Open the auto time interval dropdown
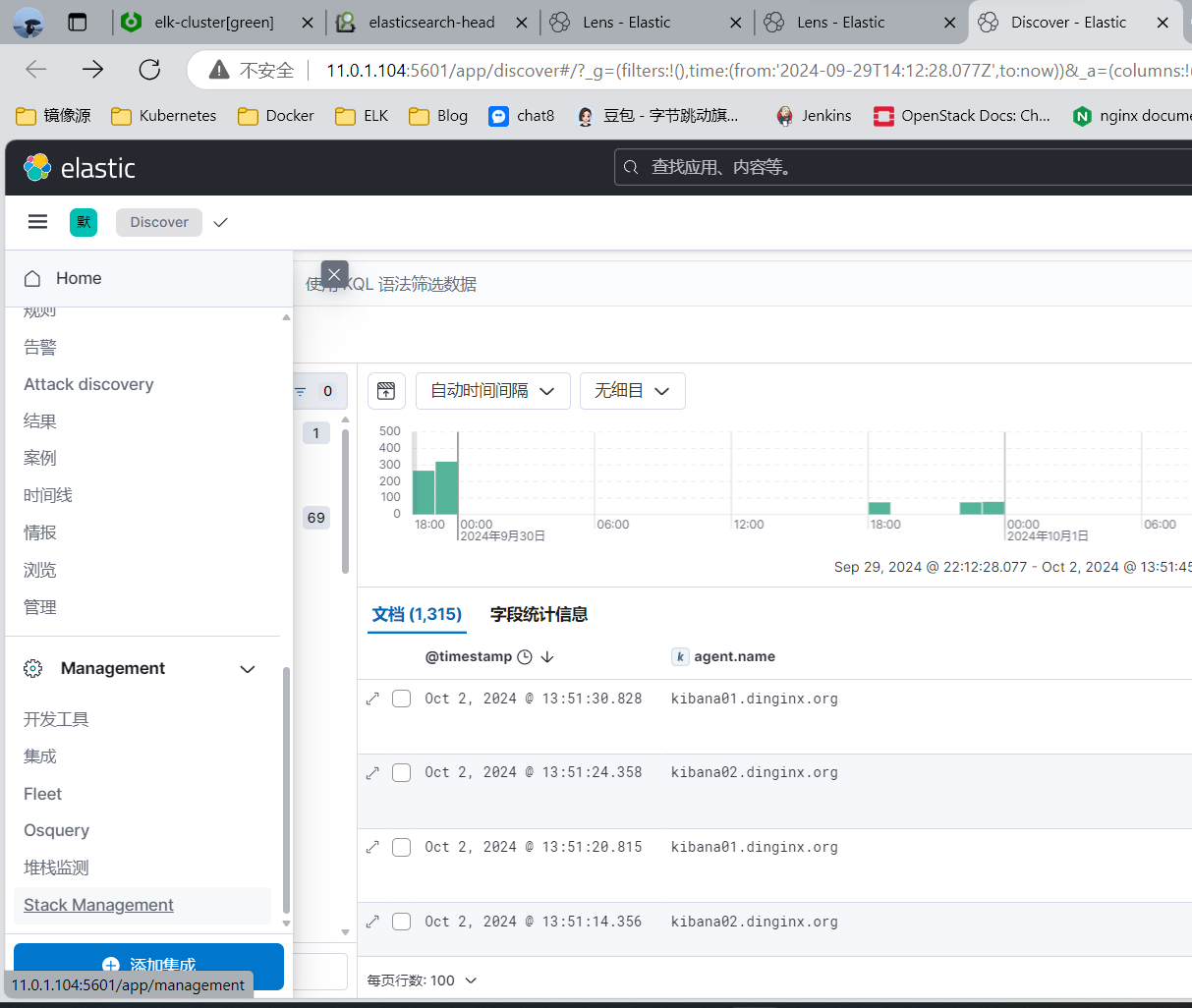Viewport: 1192px width, 1008px height. coord(493,391)
